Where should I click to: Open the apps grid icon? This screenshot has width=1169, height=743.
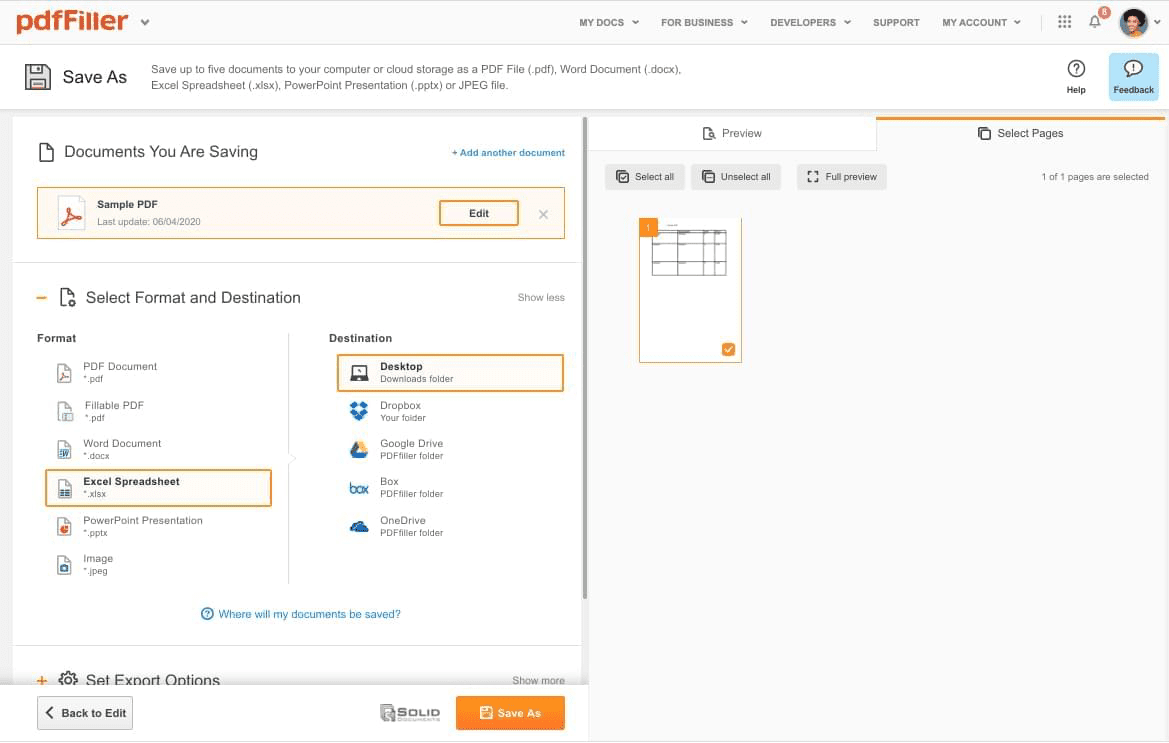pos(1064,22)
